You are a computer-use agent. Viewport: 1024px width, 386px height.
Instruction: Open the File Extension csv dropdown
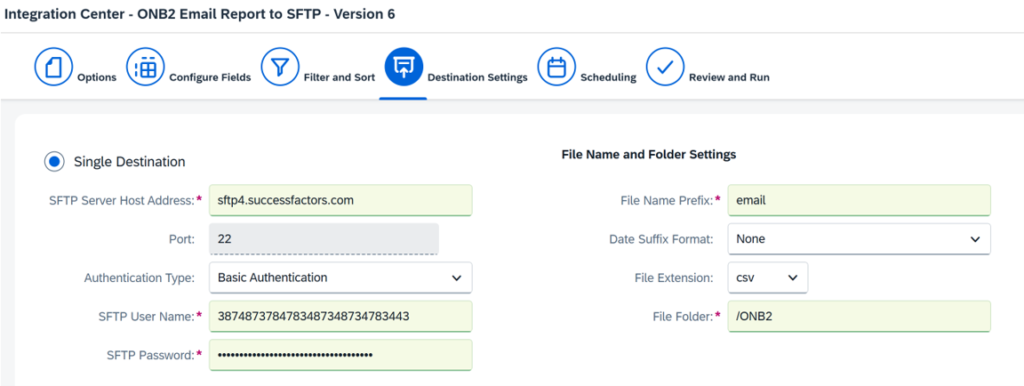767,278
